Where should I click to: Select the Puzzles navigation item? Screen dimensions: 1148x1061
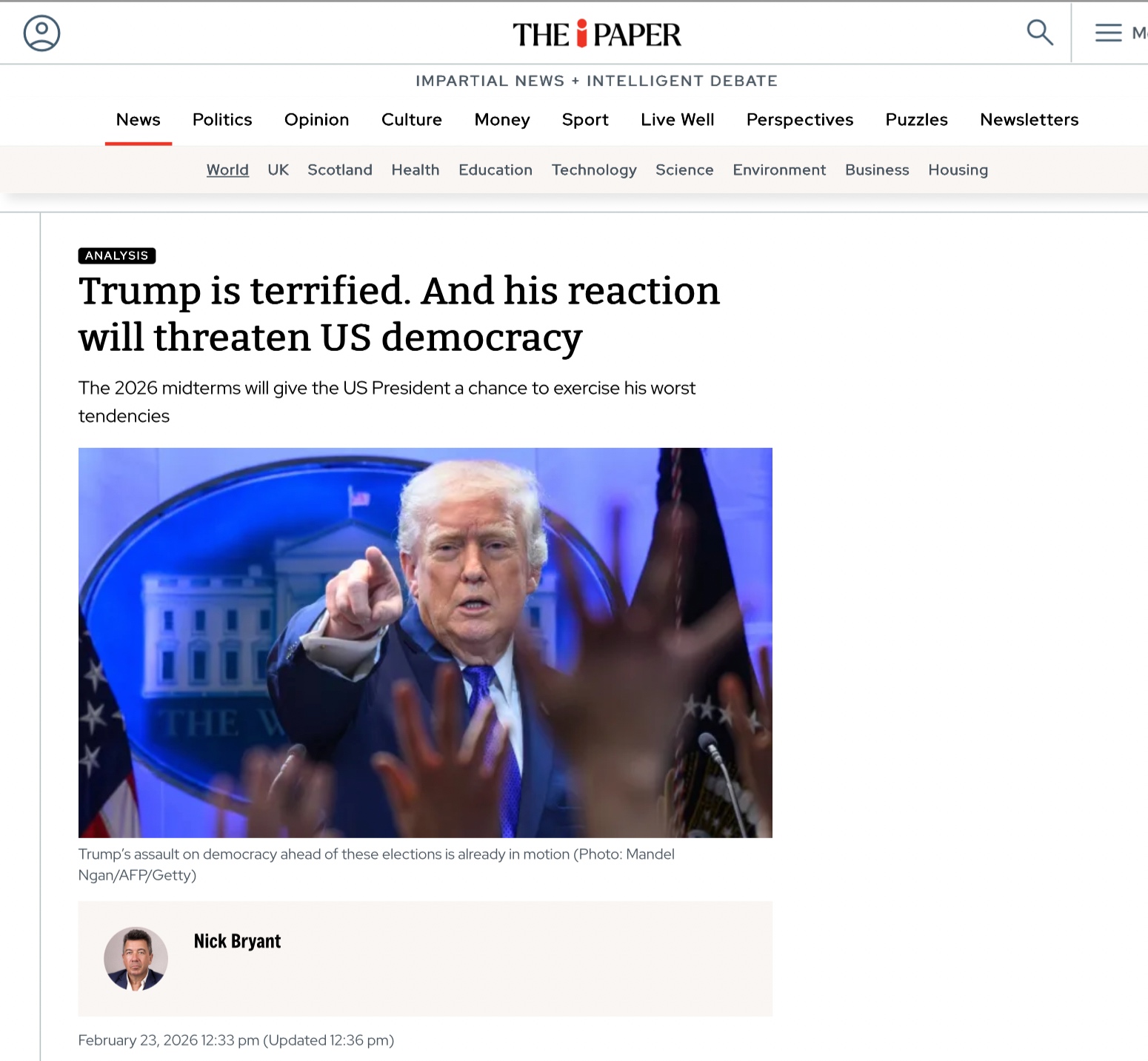(916, 120)
